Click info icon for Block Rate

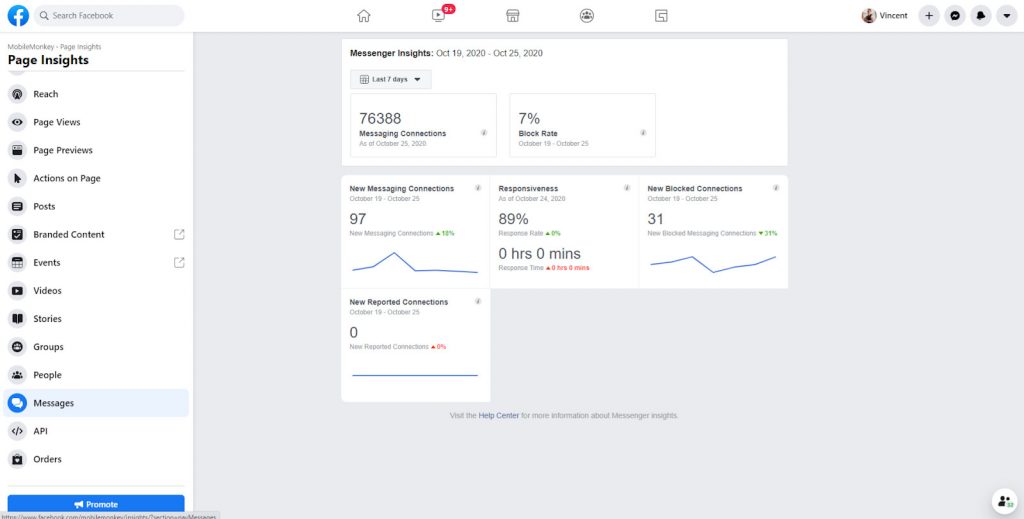click(643, 133)
